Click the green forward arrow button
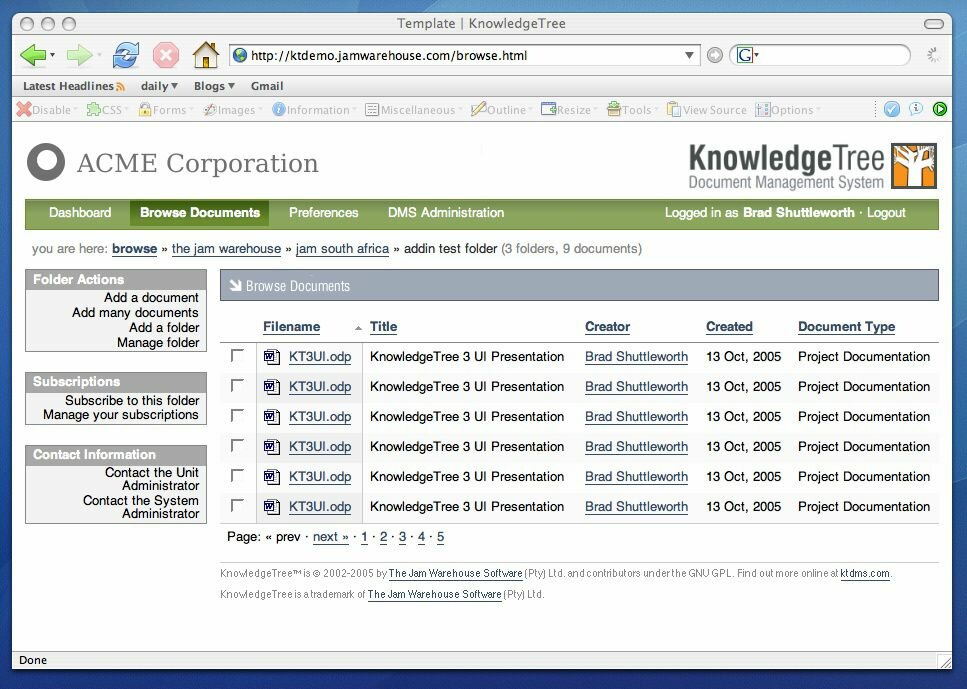Viewport: 967px width, 689px height. pyautogui.click(x=79, y=55)
